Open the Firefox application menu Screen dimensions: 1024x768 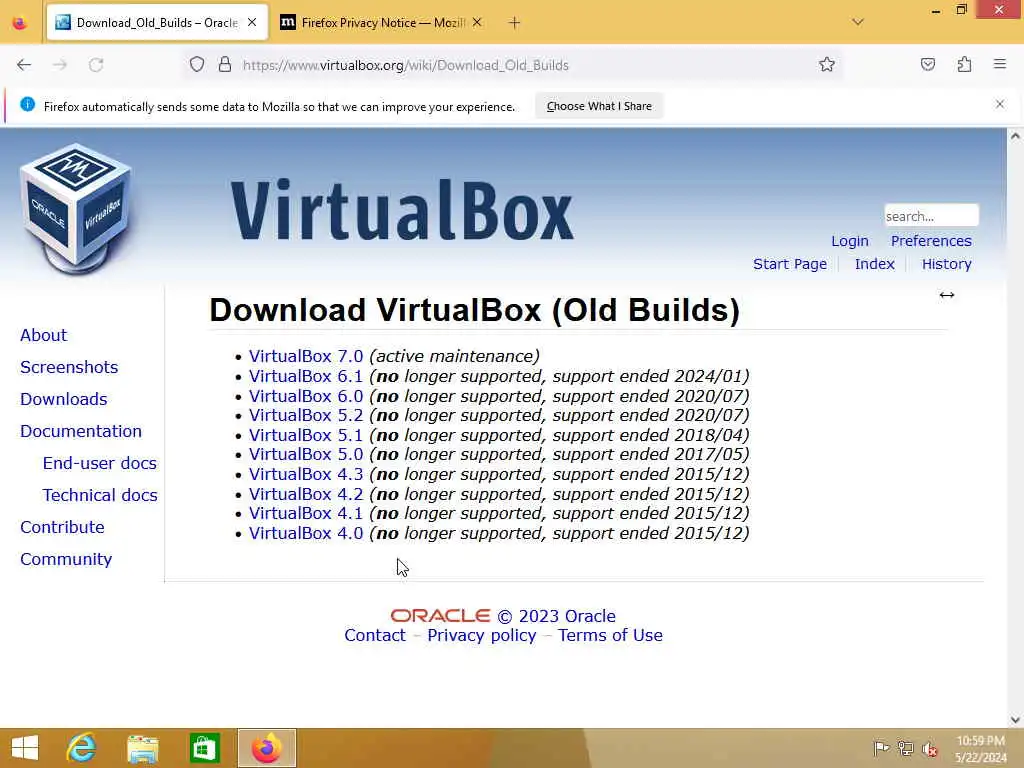(x=1000, y=64)
